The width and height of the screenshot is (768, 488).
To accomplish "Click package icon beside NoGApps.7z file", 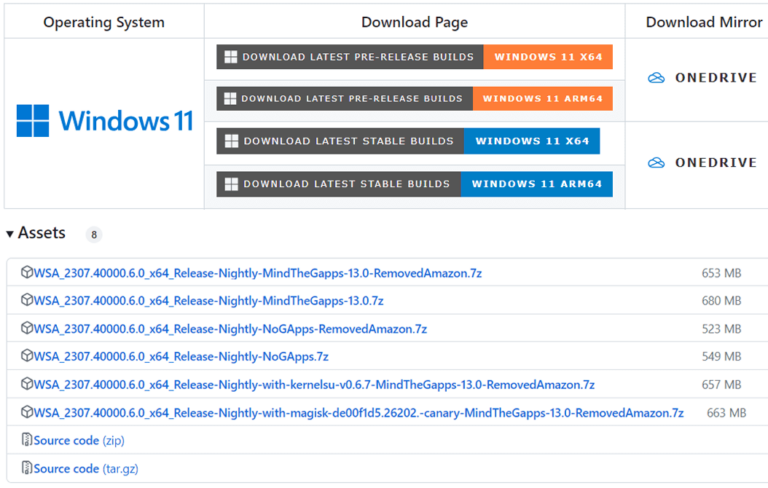I will 27,356.
